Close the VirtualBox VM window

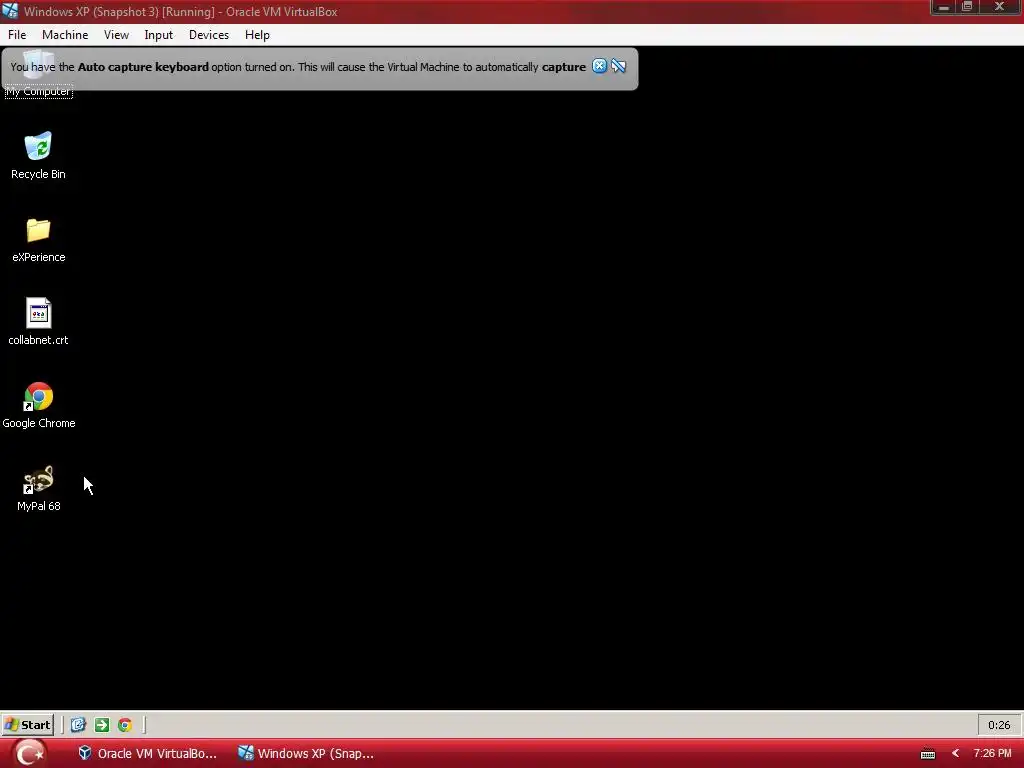pos(999,7)
